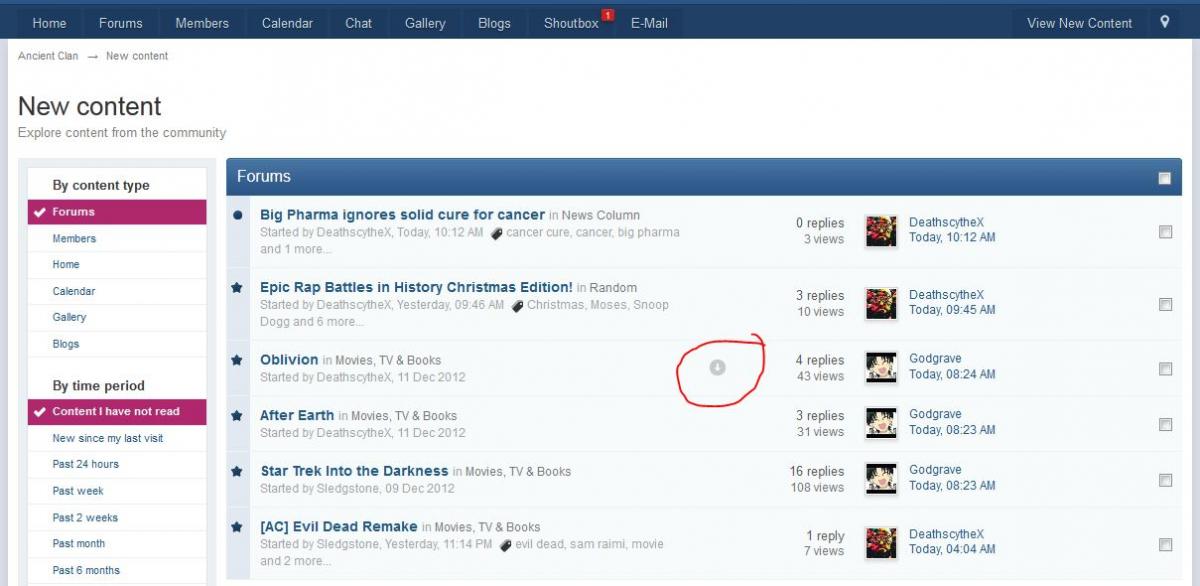The height and width of the screenshot is (586, 1200).
Task: Check the Oblivion topic checkbox
Action: (1165, 369)
